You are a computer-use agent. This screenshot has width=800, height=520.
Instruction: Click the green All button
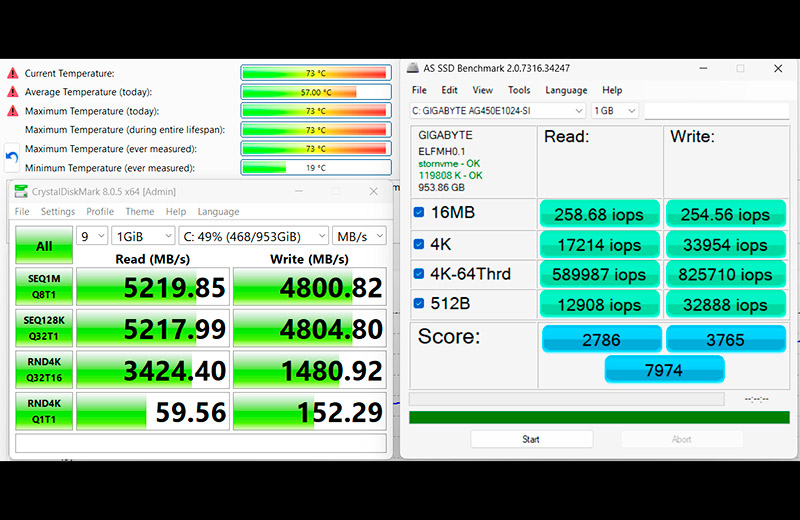(44, 245)
